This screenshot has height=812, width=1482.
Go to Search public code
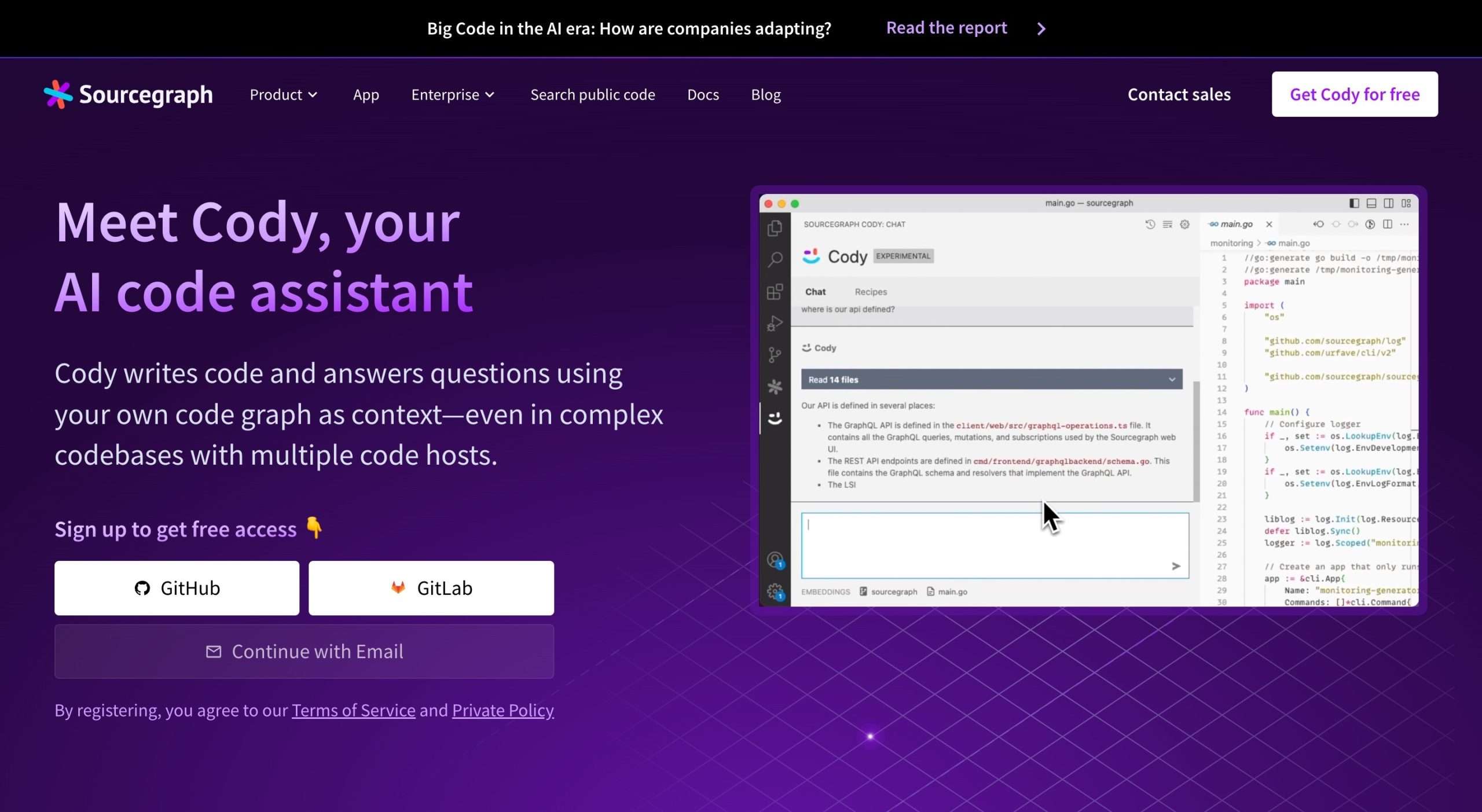(x=593, y=94)
